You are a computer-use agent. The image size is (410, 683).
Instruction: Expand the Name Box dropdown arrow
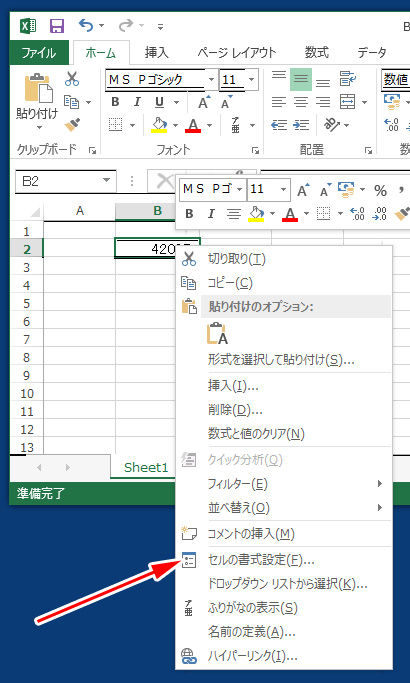107,181
